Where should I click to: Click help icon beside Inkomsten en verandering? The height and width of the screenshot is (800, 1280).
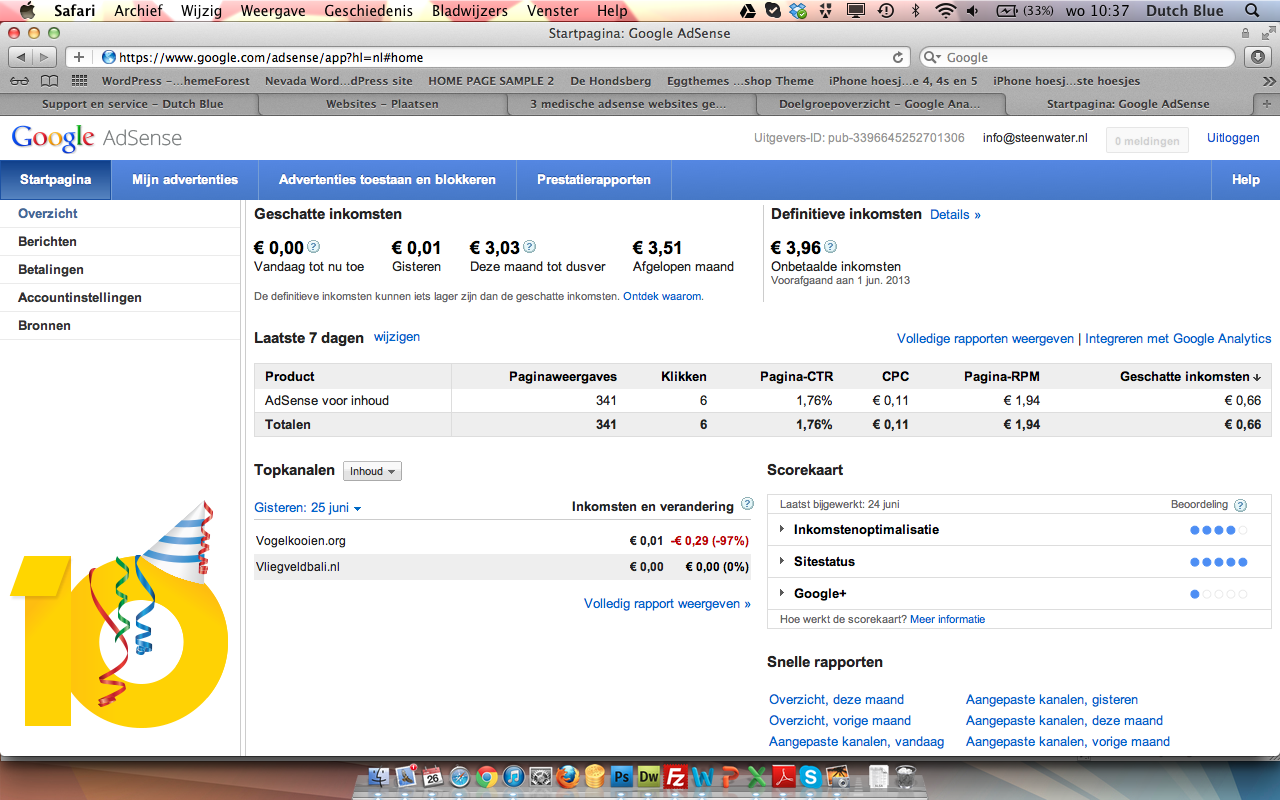(747, 505)
